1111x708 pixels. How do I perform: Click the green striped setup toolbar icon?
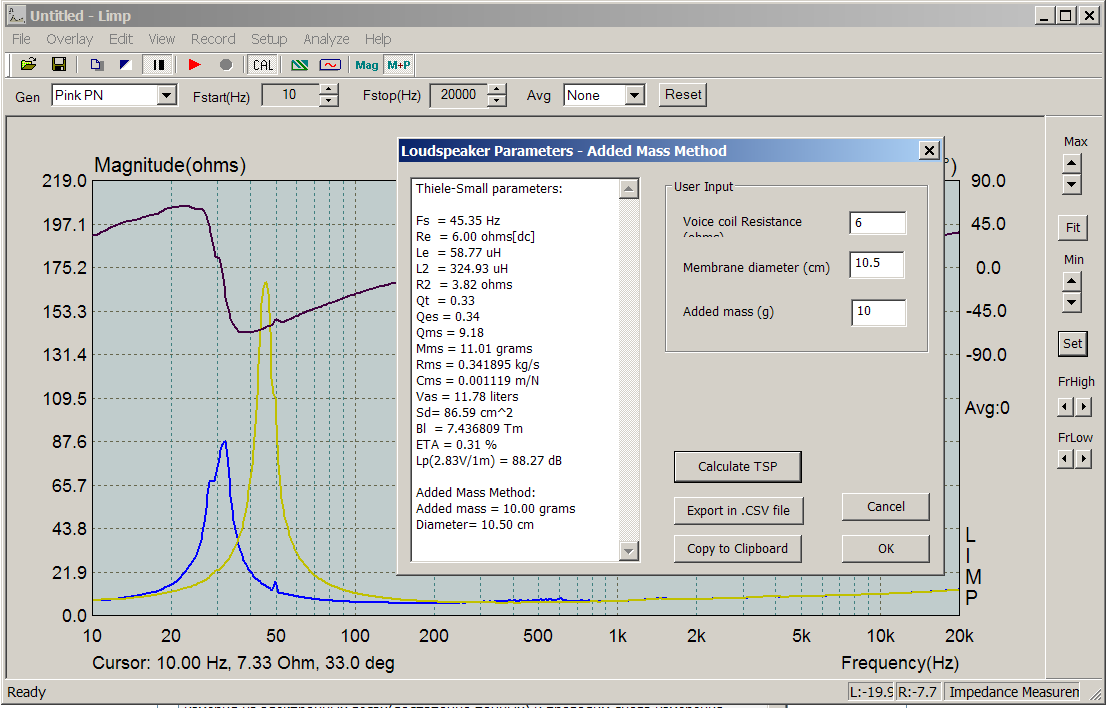click(300, 65)
